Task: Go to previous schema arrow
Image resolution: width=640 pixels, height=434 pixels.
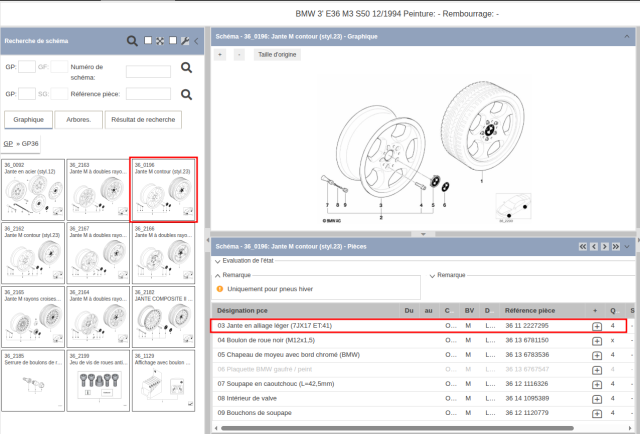Action: coord(594,247)
